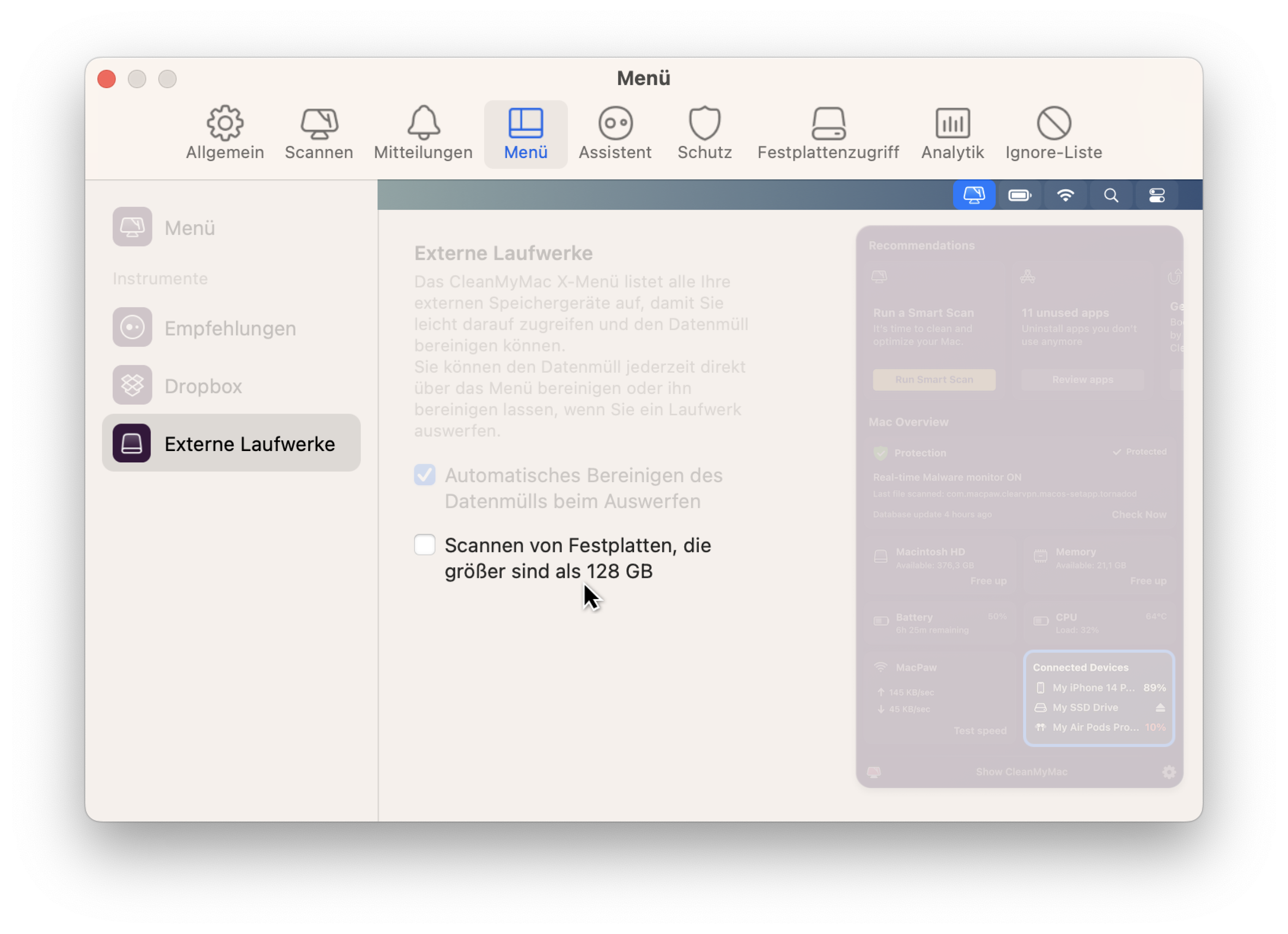The width and height of the screenshot is (1288, 934).
Task: Click Free up under Memory
Action: pos(1148,580)
